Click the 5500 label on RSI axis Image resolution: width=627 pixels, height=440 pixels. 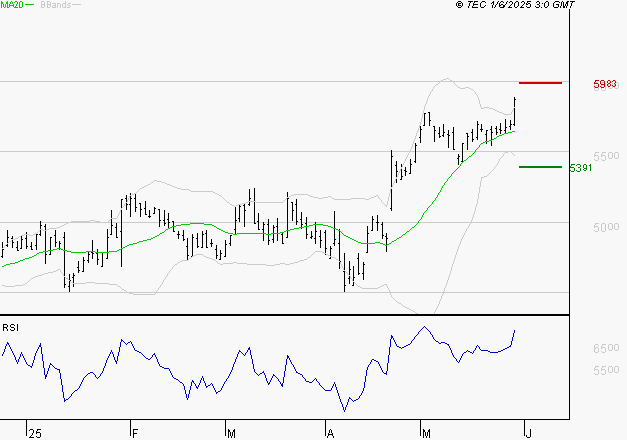pyautogui.click(x=608, y=371)
